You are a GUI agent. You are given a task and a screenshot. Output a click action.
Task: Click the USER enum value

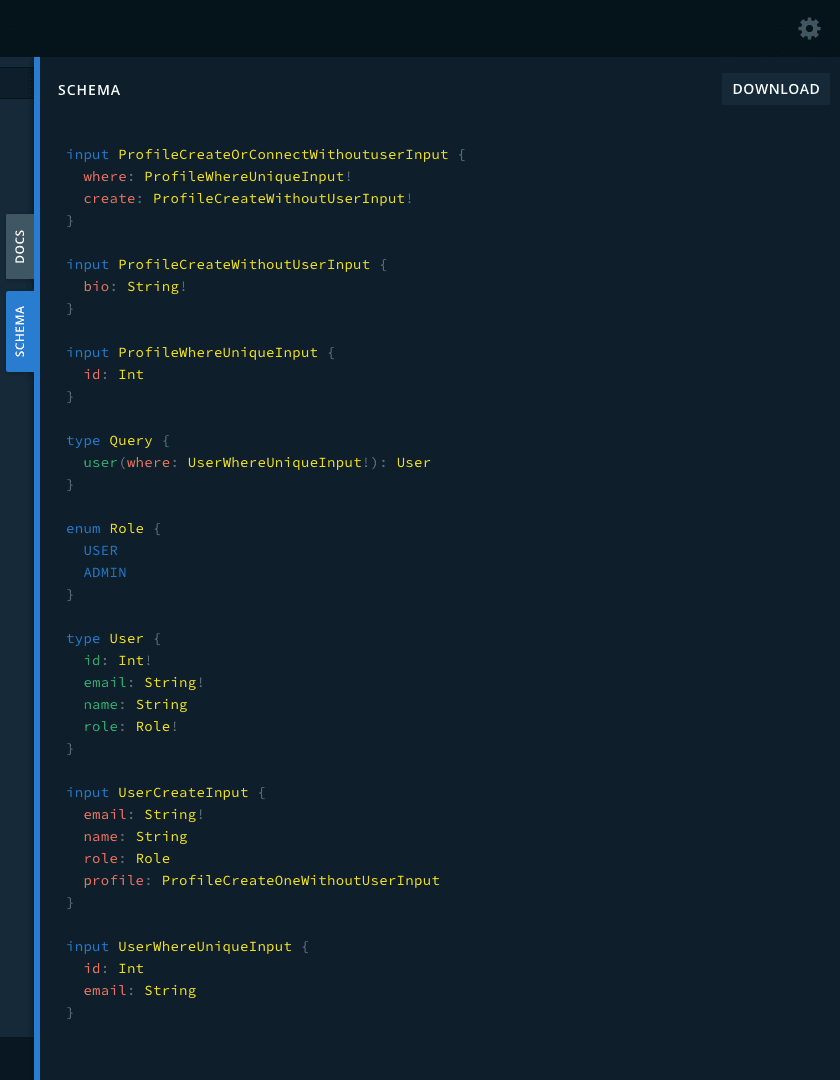(x=100, y=550)
